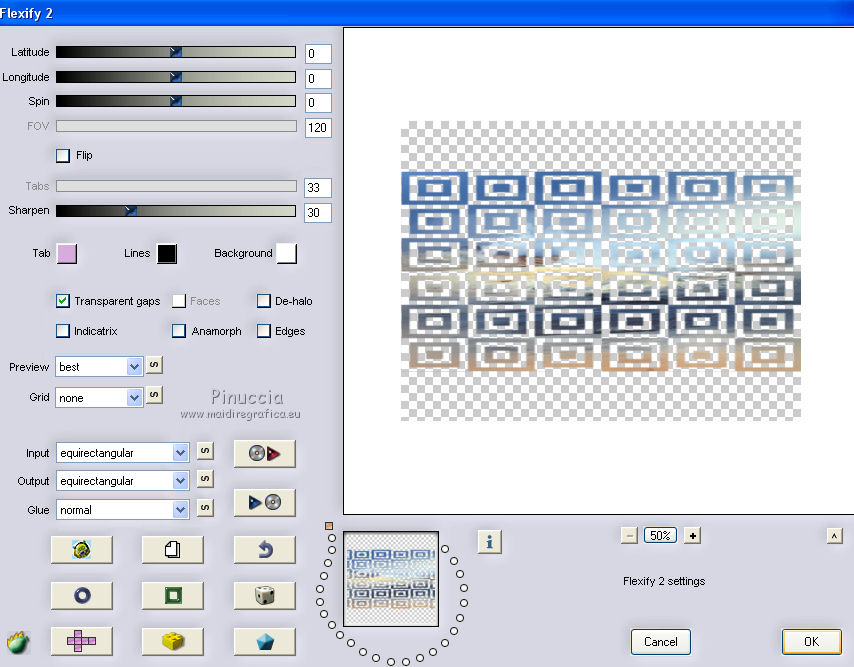Uncheck Transparent gaps
This screenshot has height=667, width=854.
63,301
